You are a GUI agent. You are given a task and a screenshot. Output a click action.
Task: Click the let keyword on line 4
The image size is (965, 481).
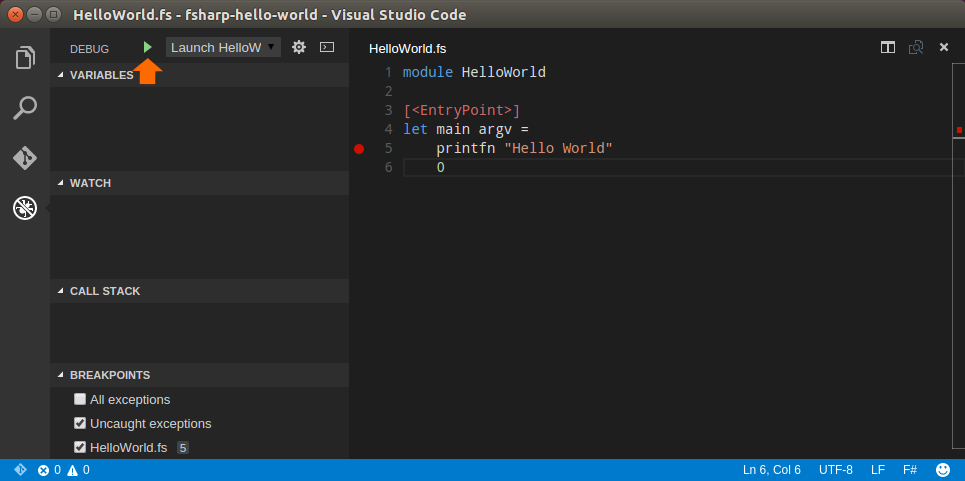pos(415,130)
